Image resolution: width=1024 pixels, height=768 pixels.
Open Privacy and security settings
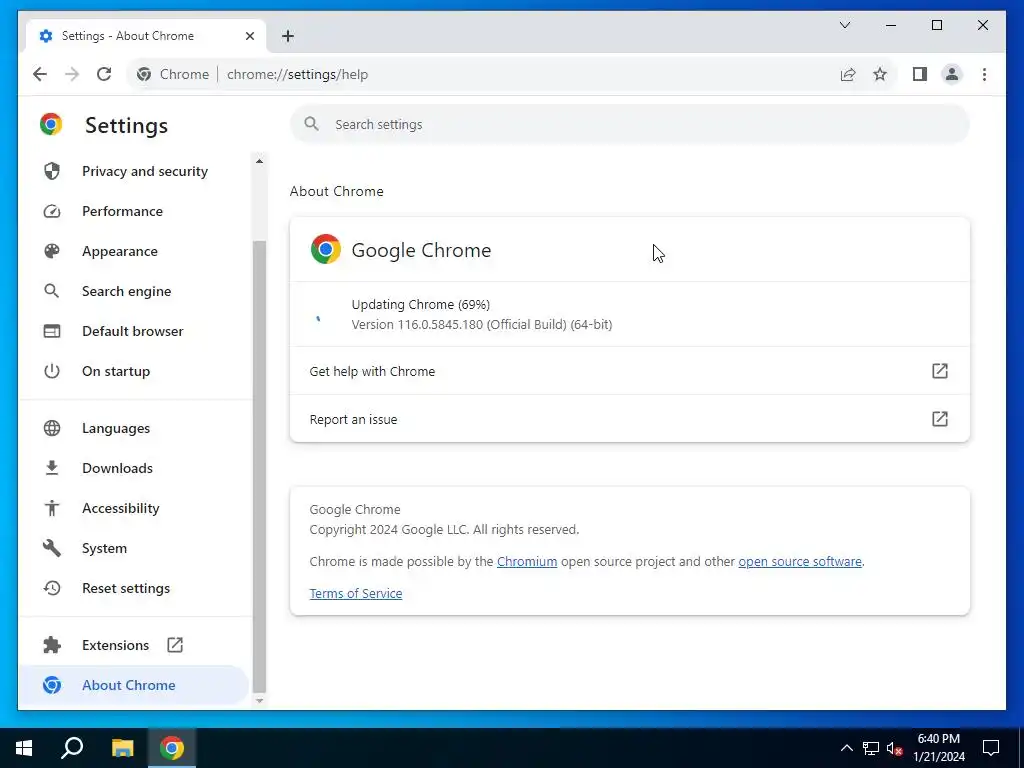click(x=135, y=171)
